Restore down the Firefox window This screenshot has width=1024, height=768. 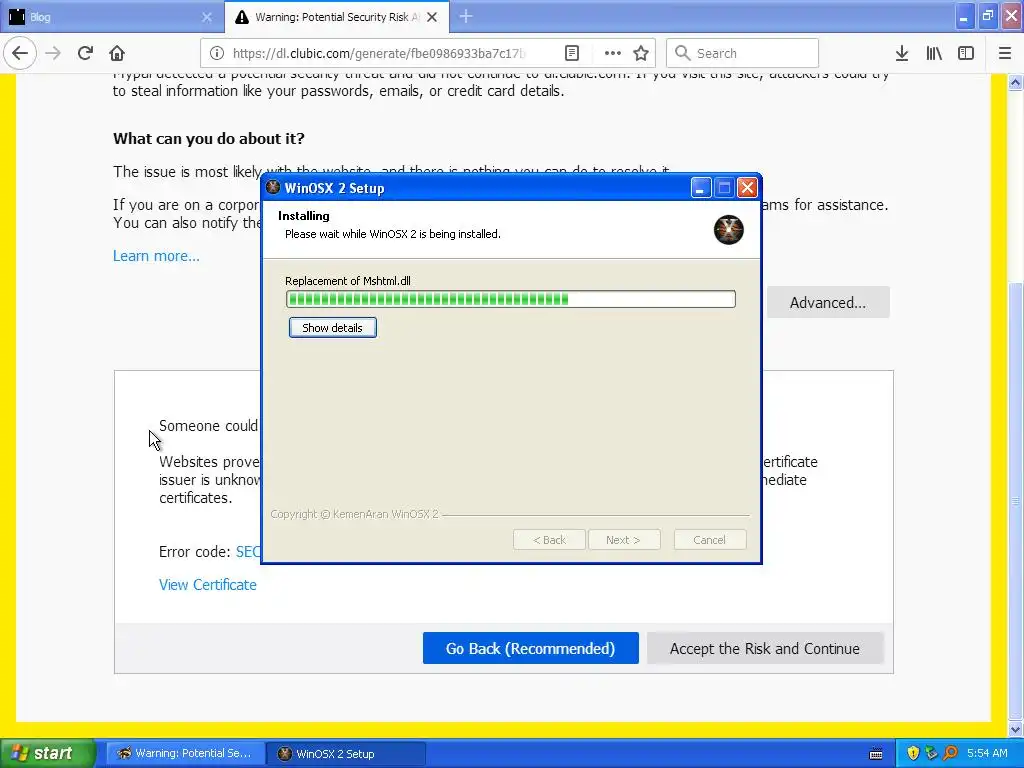[x=987, y=16]
